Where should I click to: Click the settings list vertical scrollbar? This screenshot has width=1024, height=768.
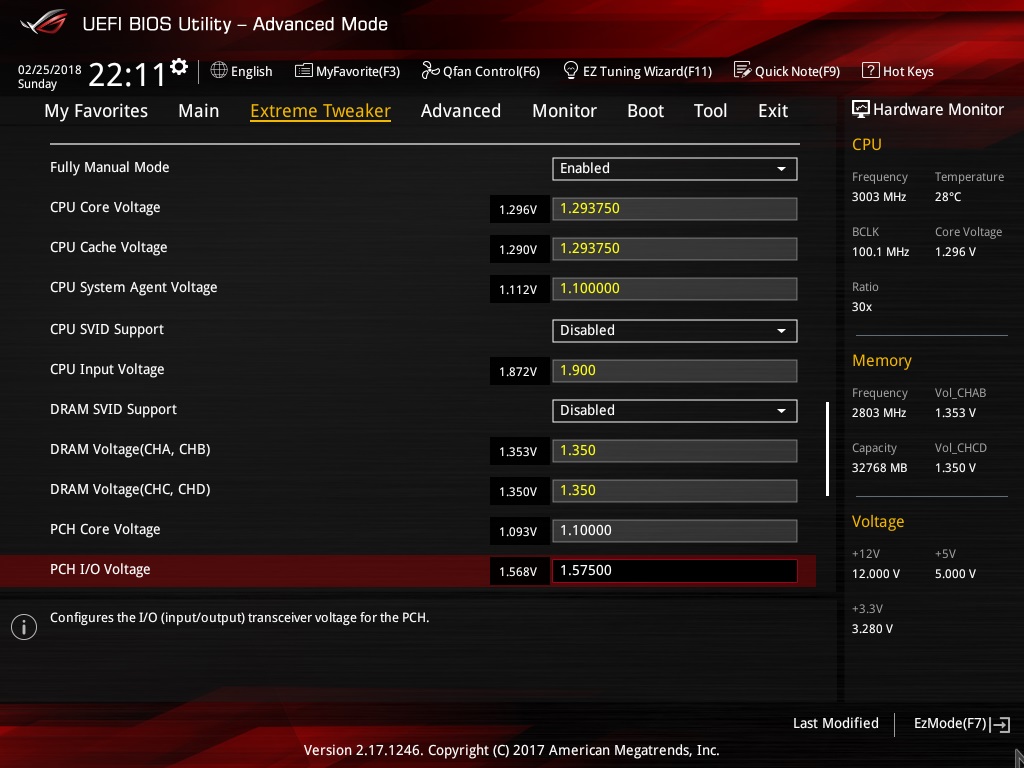click(x=827, y=449)
